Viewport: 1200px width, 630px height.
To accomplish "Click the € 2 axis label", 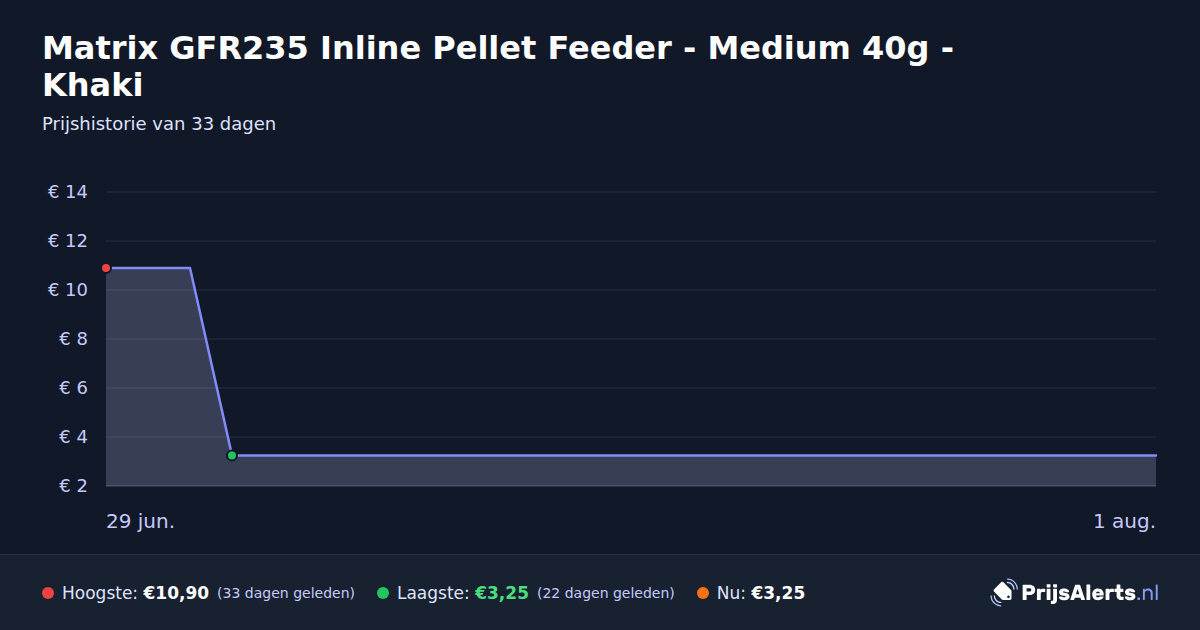I will pyautogui.click(x=74, y=486).
